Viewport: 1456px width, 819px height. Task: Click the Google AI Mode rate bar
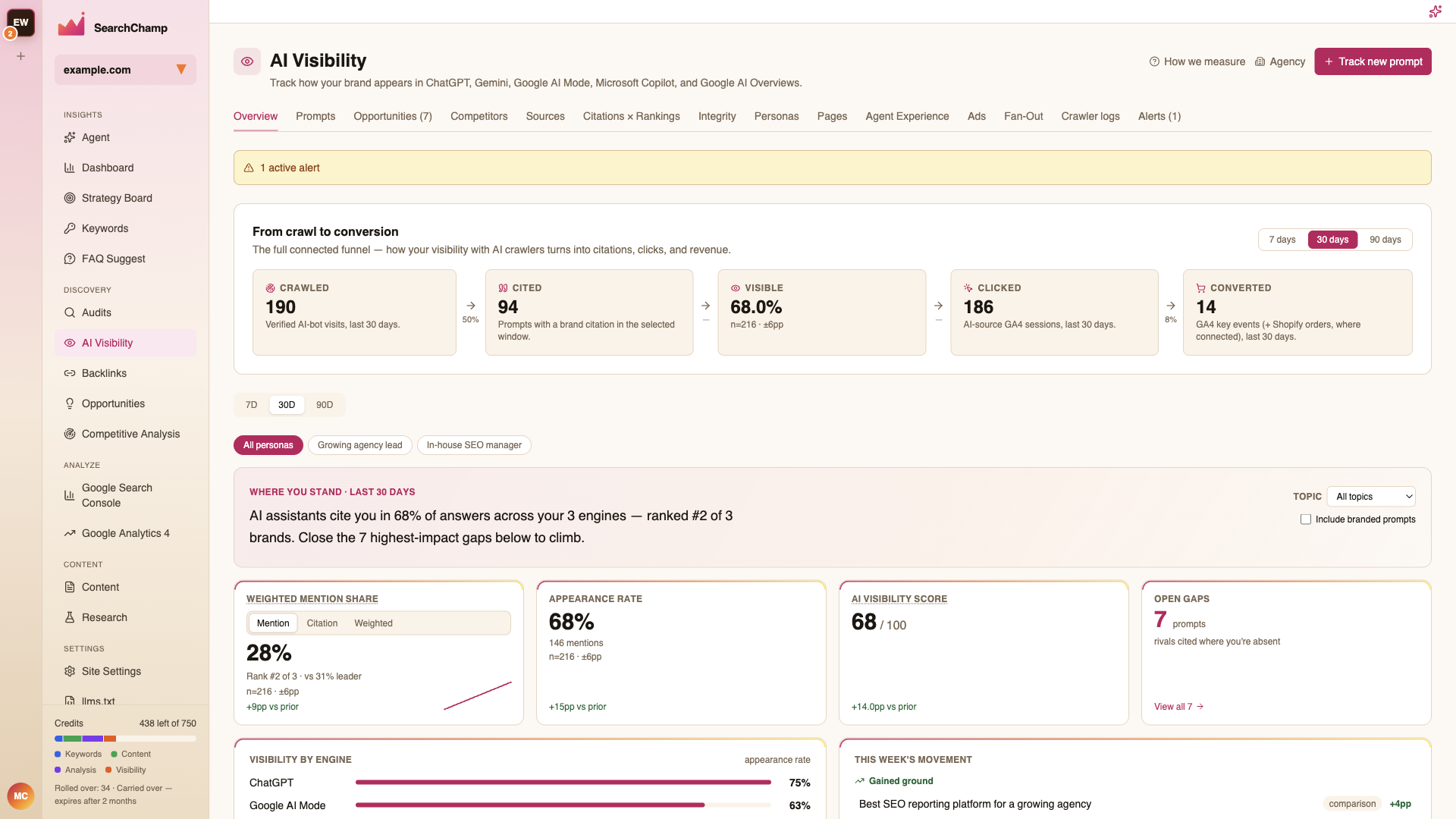coord(563,805)
